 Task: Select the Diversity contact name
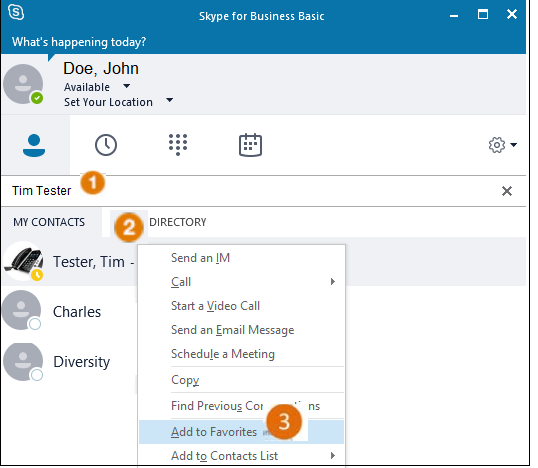[x=82, y=362]
